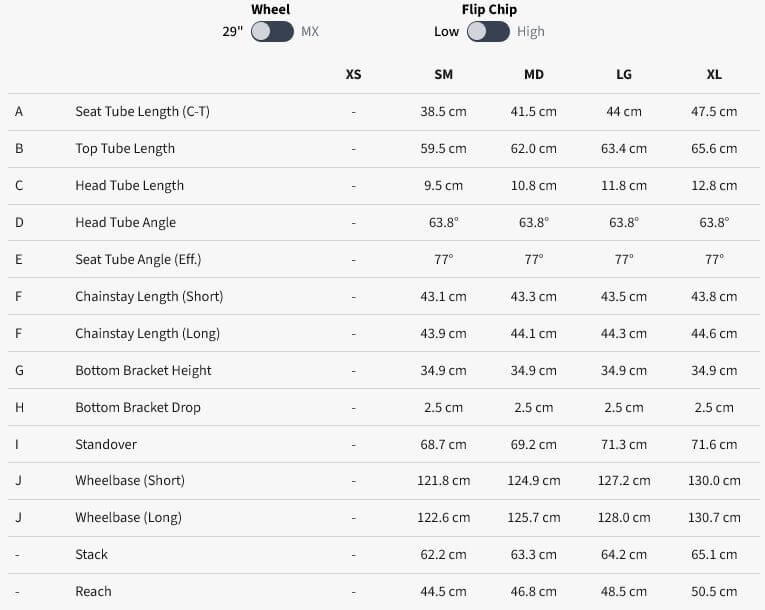Select the XL size column header
This screenshot has width=765, height=610.
714,74
